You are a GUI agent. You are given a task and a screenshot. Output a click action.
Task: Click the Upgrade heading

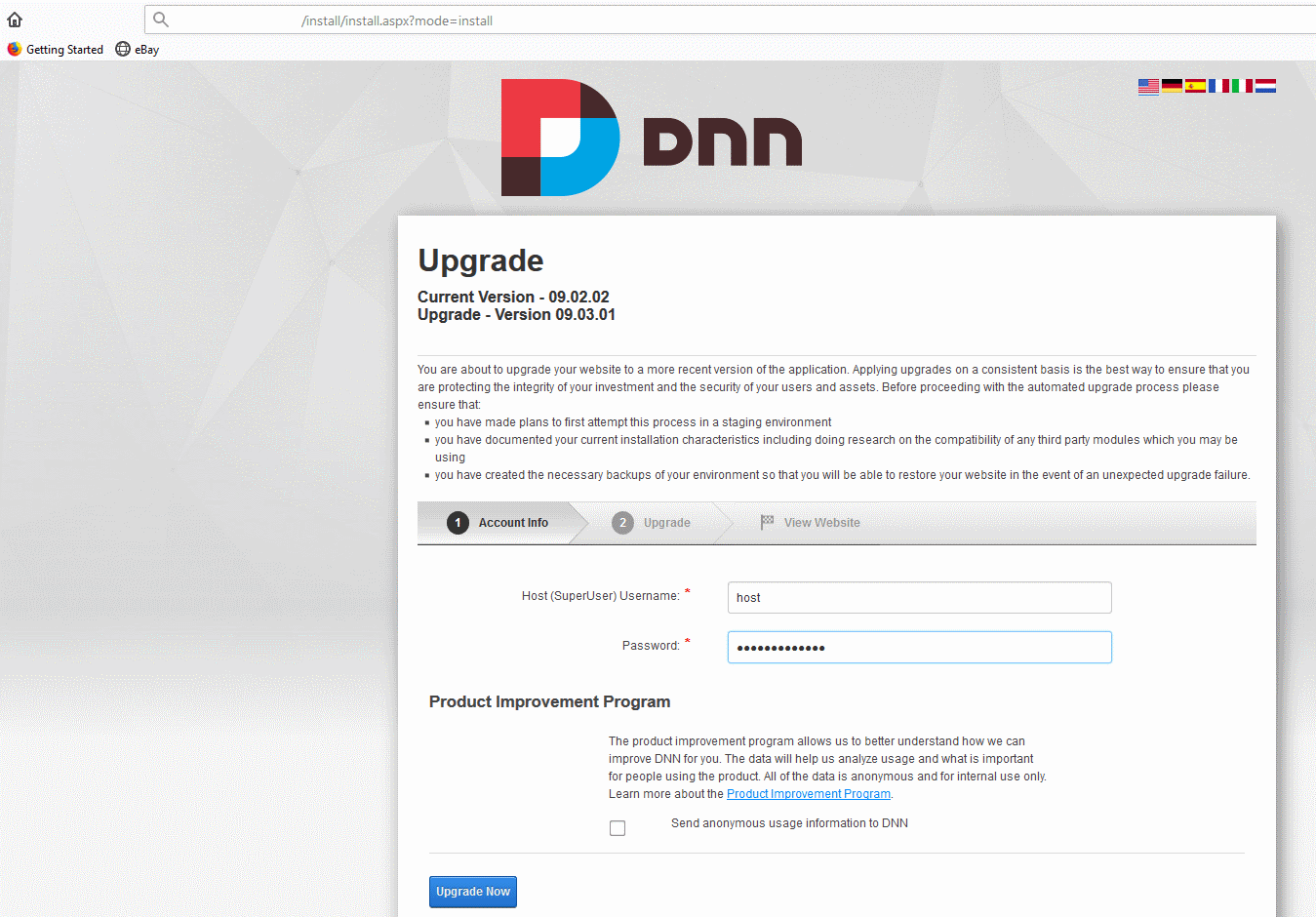tap(481, 260)
